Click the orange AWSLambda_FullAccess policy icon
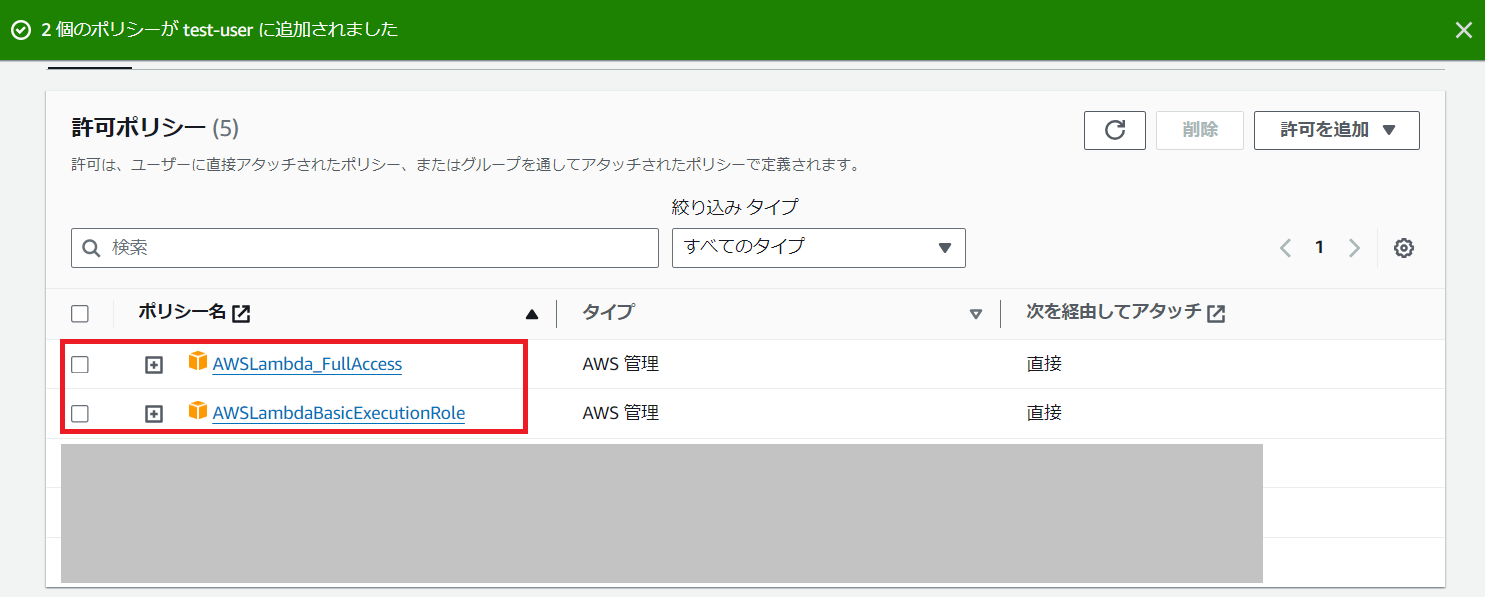 [x=198, y=363]
